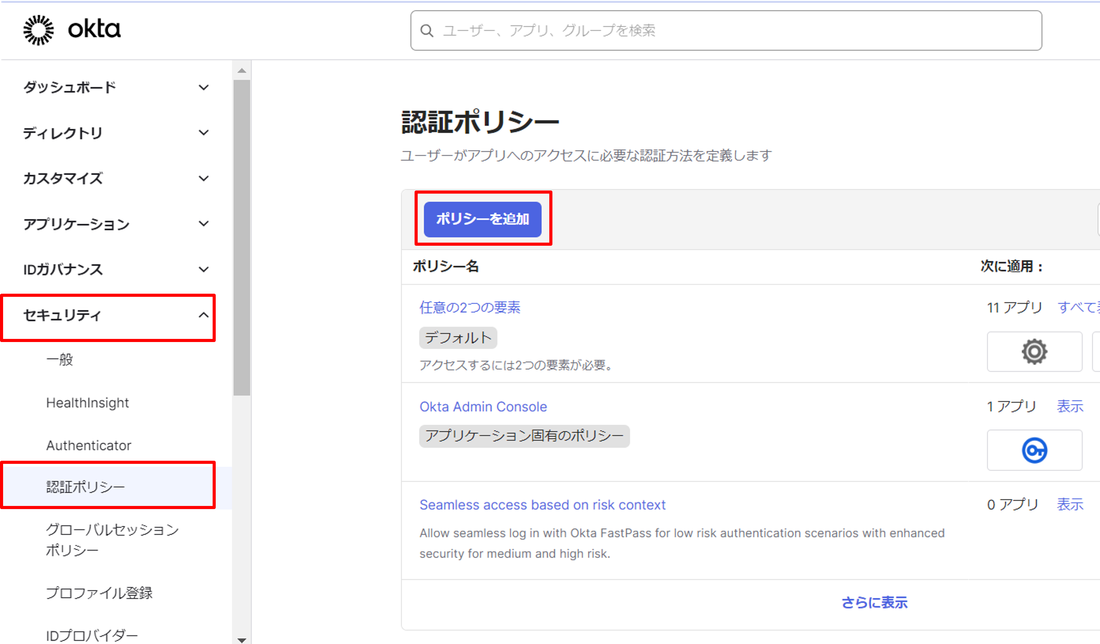
Task: Click the Okta sunburst logo
Action: coord(38,30)
